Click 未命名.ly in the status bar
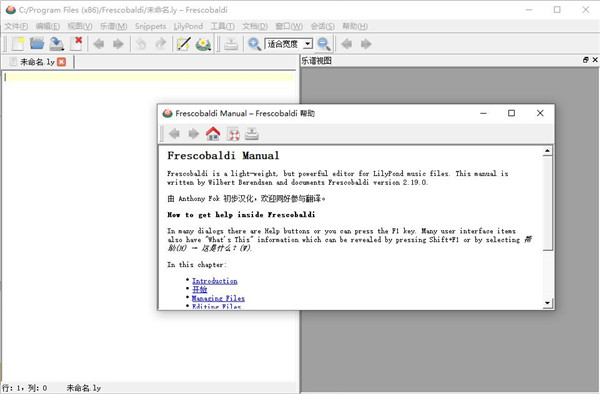 point(83,388)
